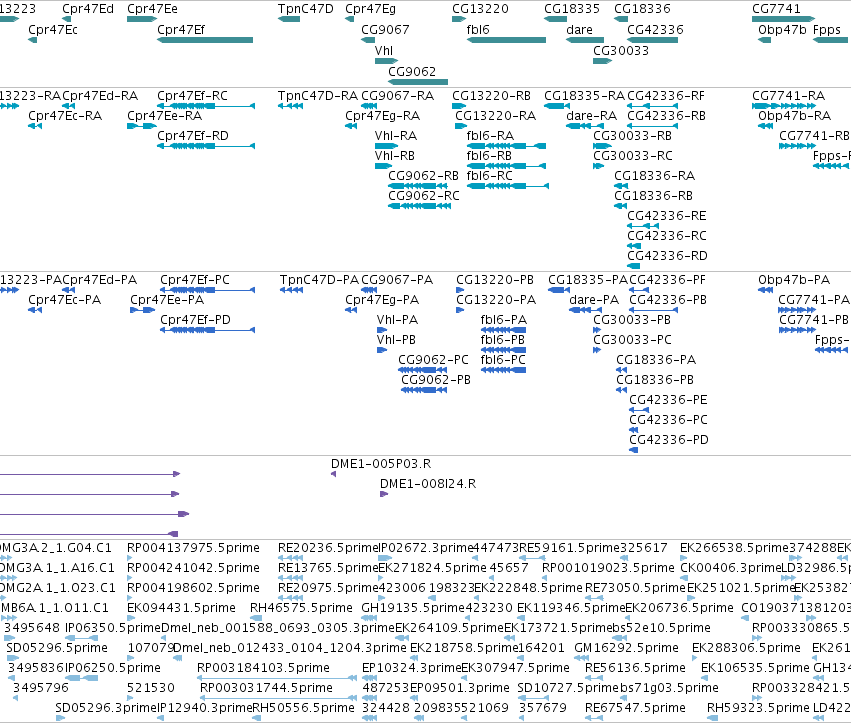This screenshot has height=723, width=851.
Task: Click the fbl6 gene label
Action: pos(478,30)
